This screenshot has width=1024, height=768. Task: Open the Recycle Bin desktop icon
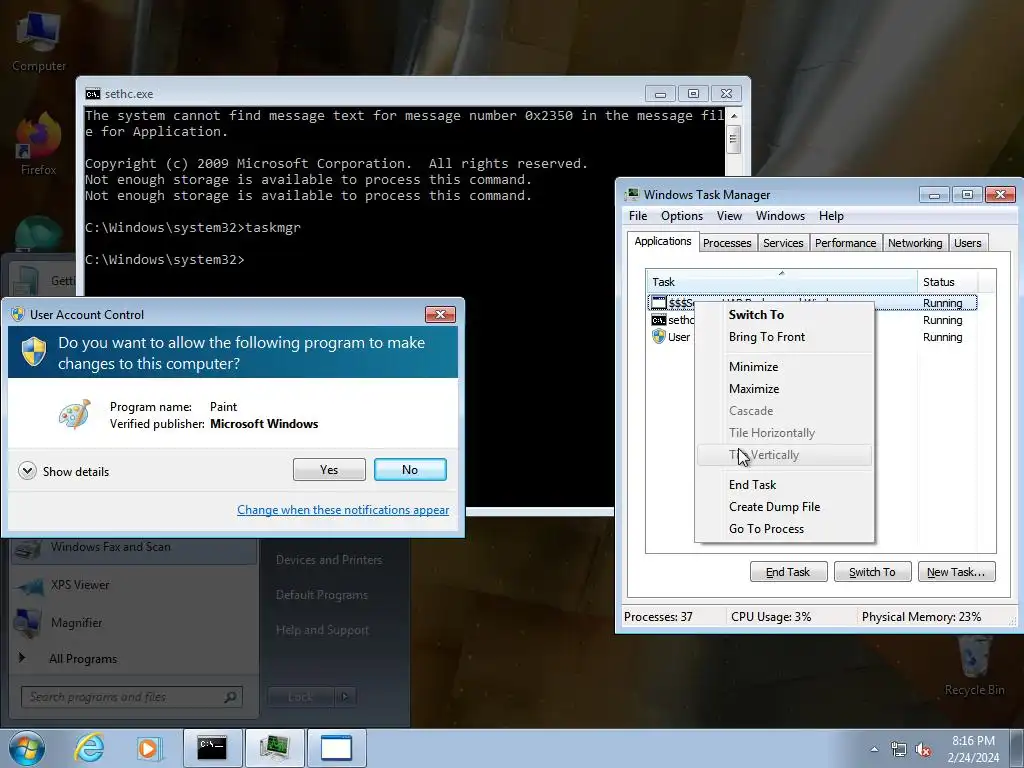(974, 666)
